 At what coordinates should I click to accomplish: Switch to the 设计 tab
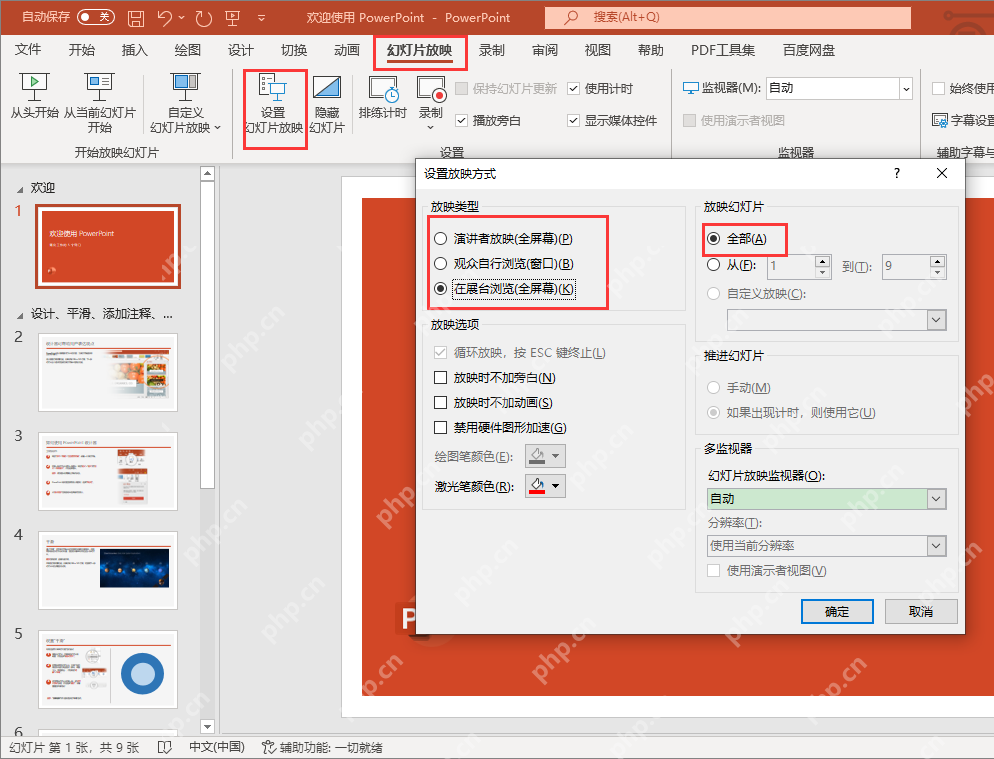click(240, 50)
